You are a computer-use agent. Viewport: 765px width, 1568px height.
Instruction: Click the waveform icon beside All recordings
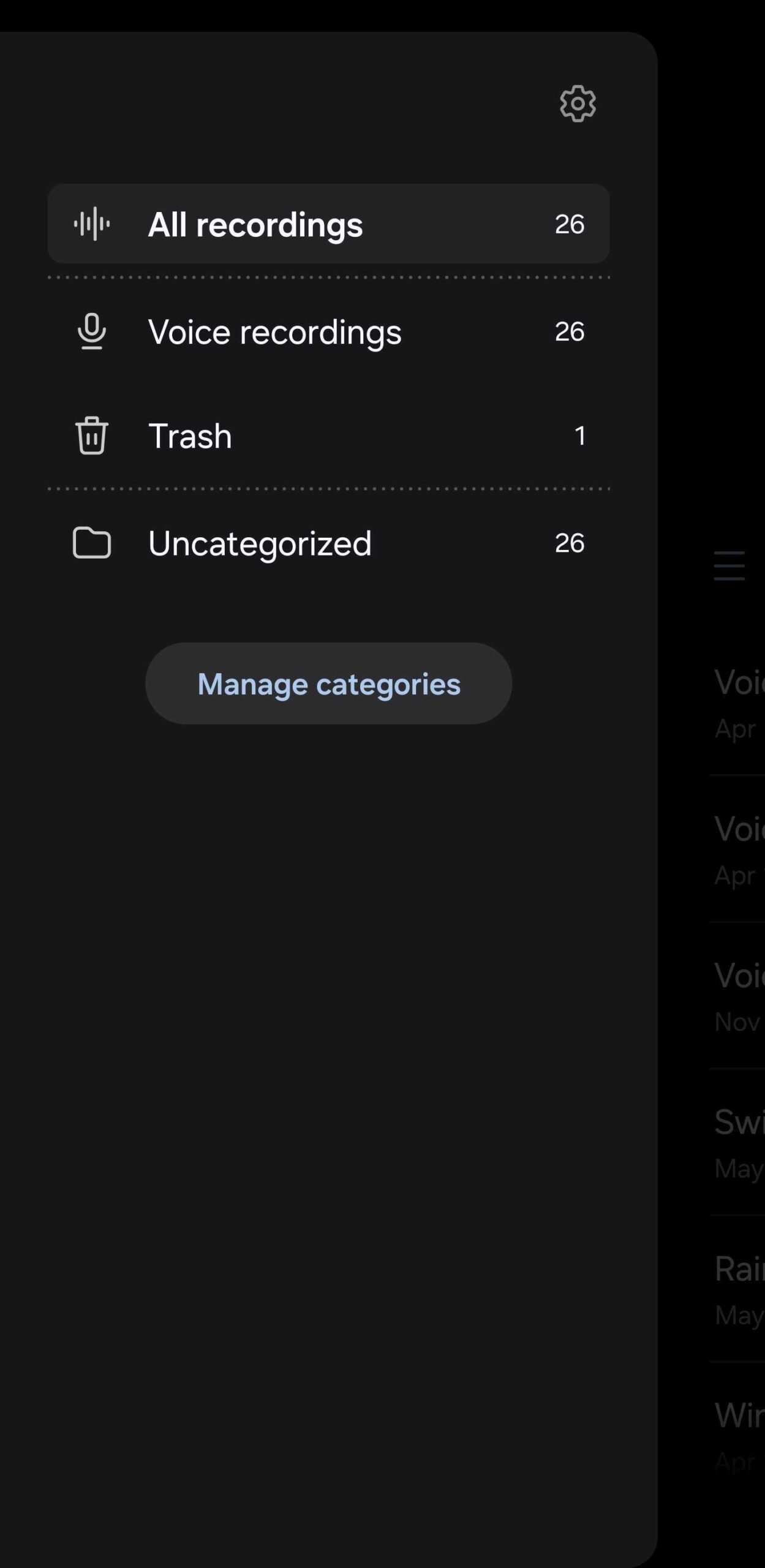click(x=92, y=224)
